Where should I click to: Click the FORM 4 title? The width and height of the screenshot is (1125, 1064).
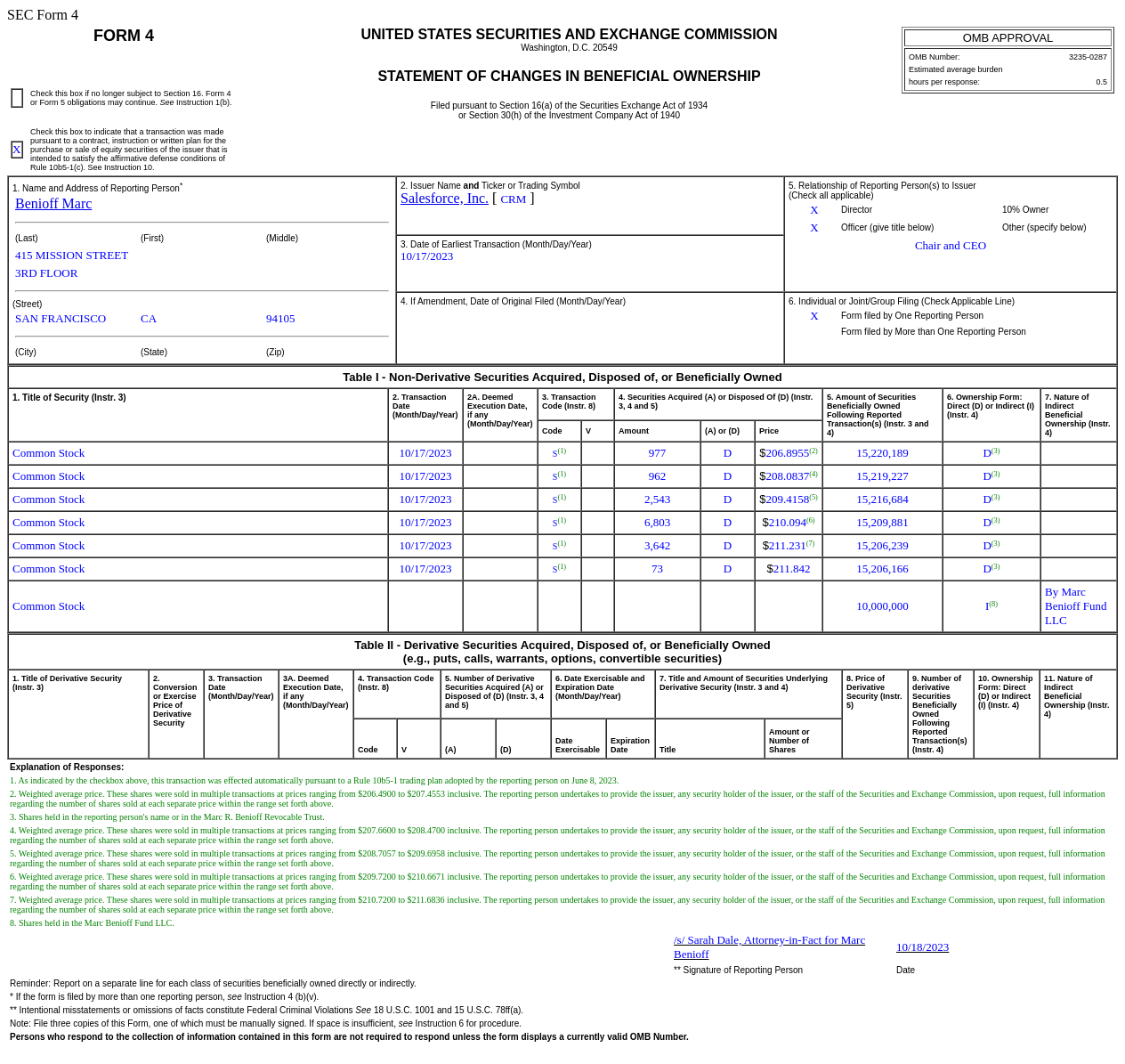[124, 36]
